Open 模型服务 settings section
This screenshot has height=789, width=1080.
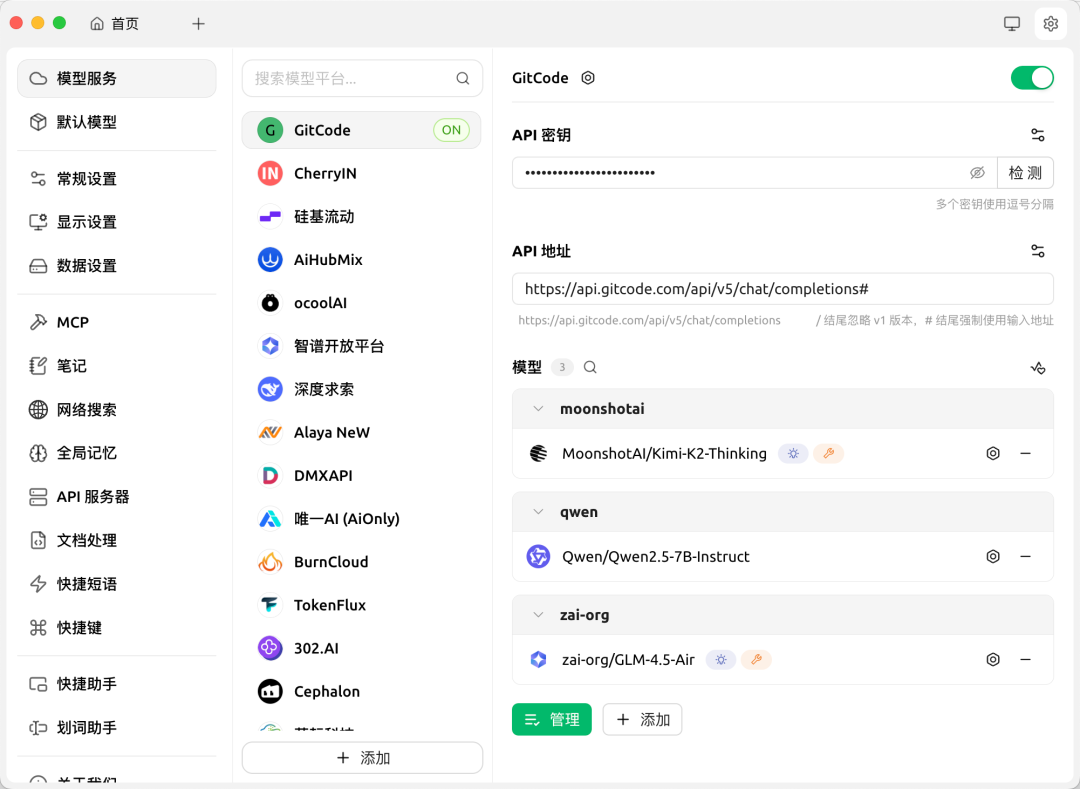pos(116,78)
